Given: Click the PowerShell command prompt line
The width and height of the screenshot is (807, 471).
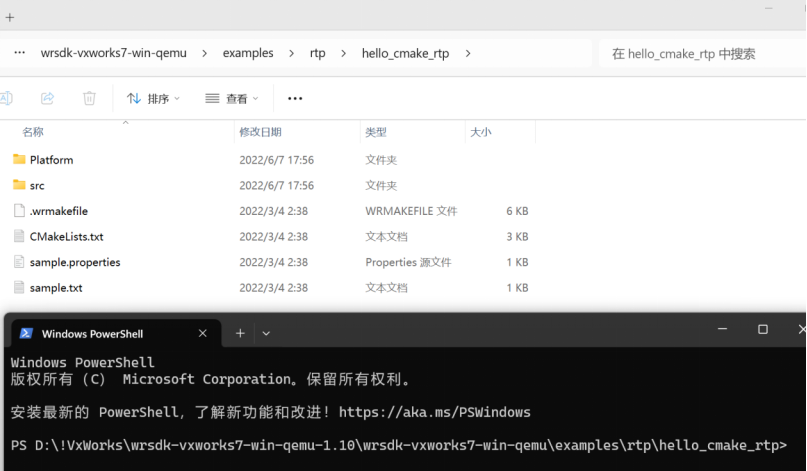Looking at the screenshot, I should pyautogui.click(x=399, y=445).
